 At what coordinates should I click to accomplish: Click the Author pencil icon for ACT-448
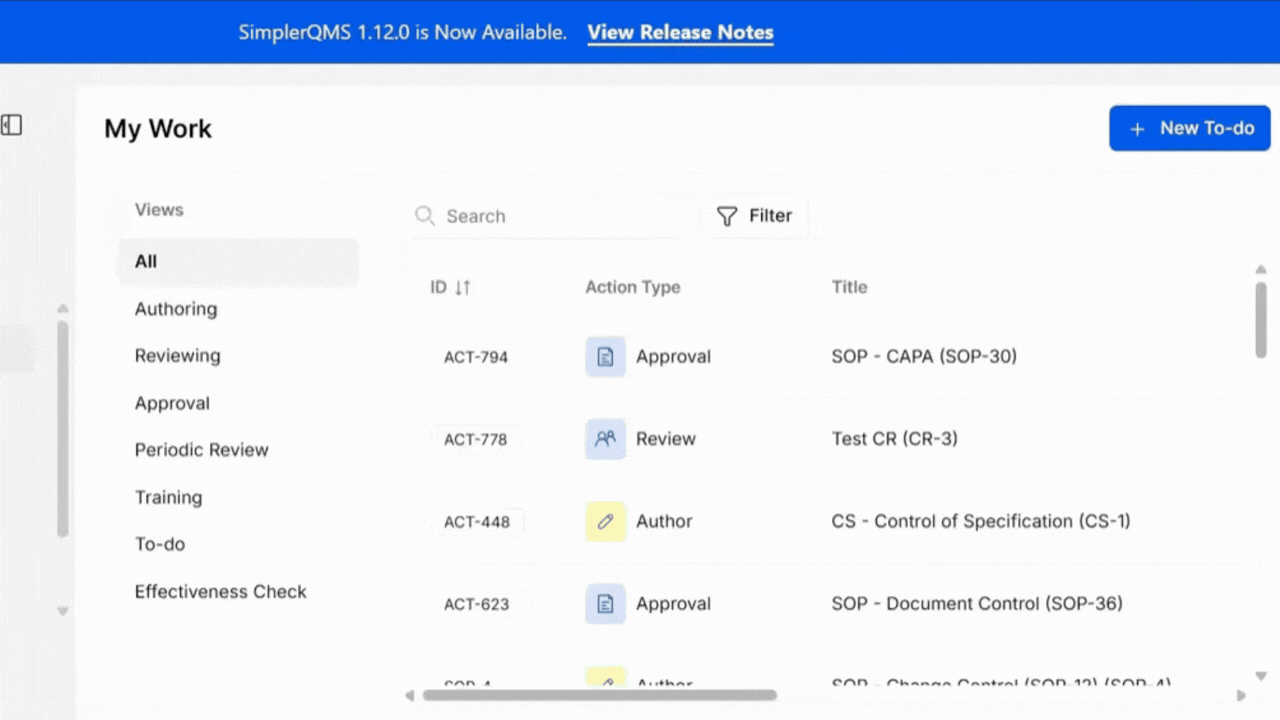pyautogui.click(x=605, y=521)
